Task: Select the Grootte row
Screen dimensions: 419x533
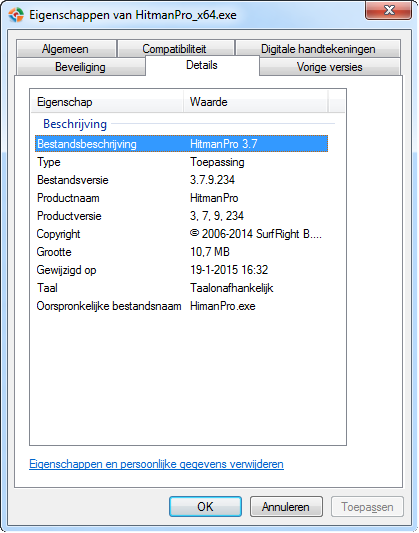Action: pyautogui.click(x=181, y=252)
